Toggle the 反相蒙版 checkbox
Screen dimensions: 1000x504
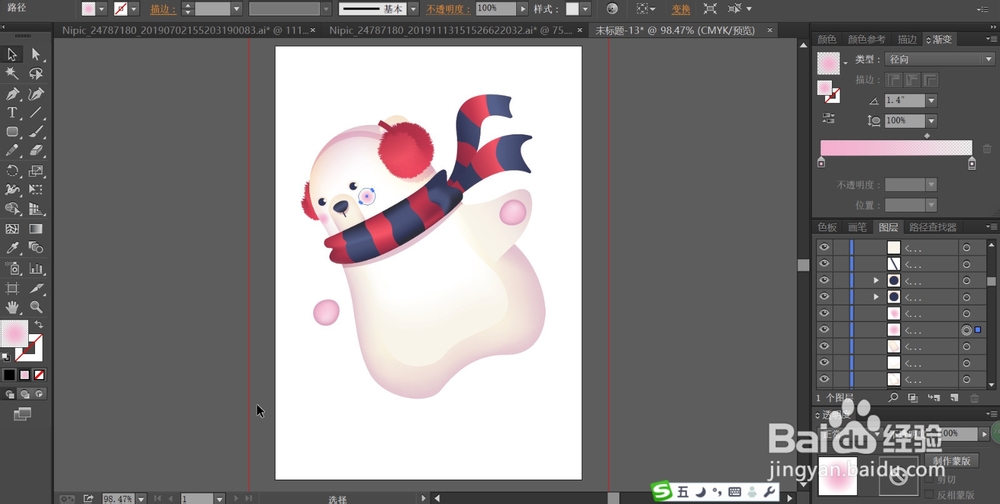coord(929,494)
